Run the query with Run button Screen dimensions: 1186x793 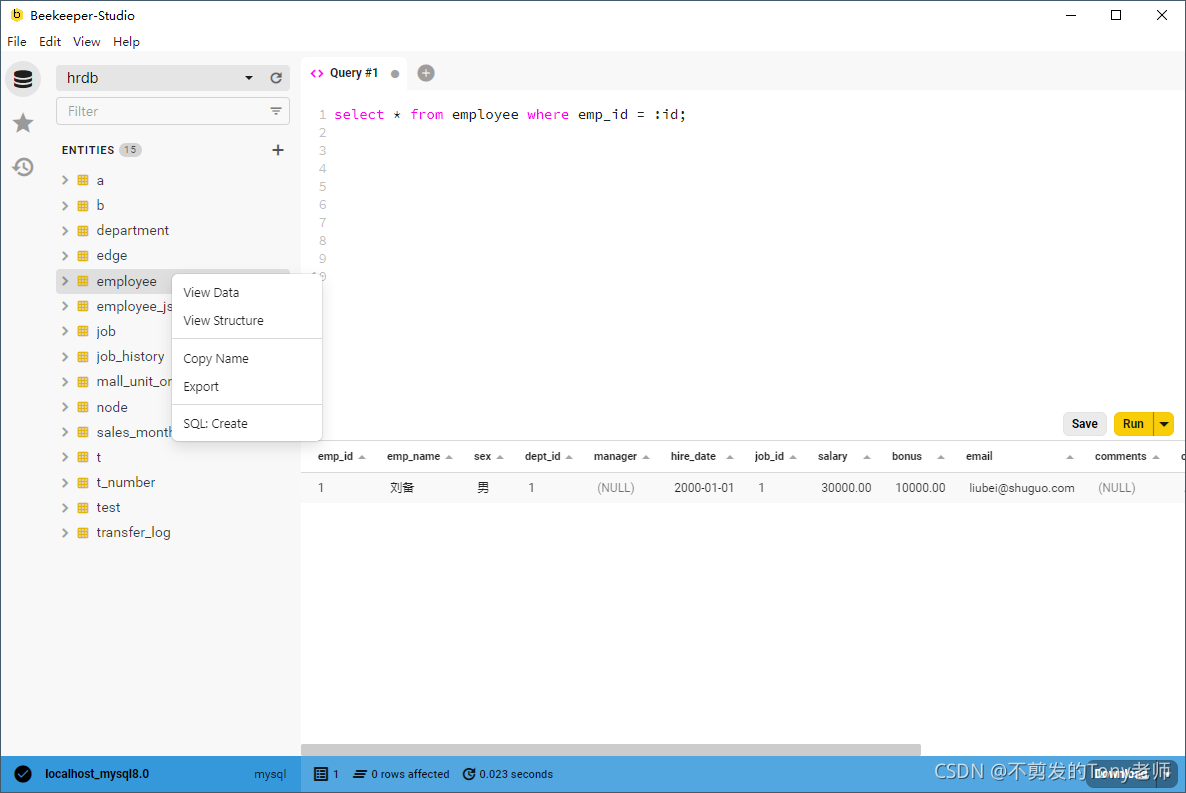(1133, 424)
